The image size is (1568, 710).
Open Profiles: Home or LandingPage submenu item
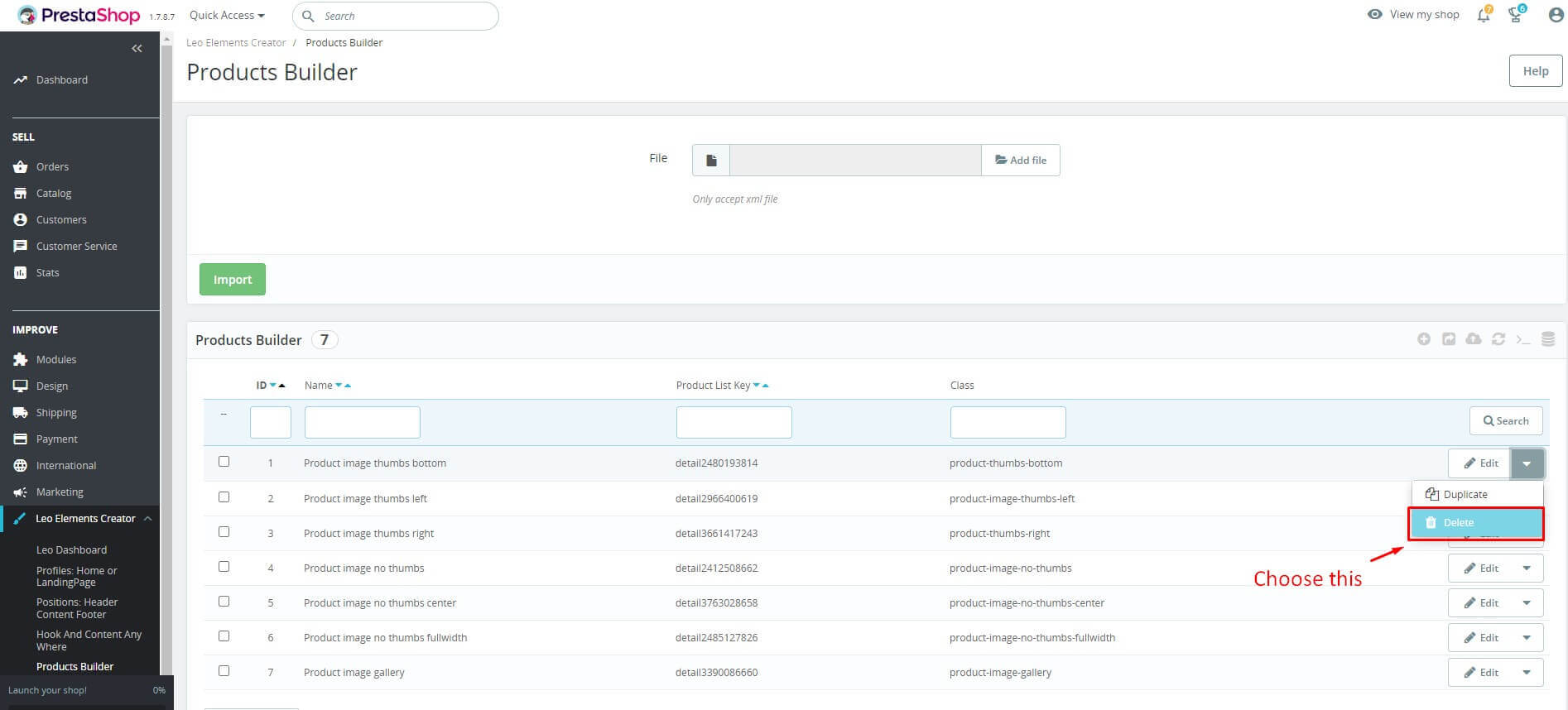coord(77,576)
